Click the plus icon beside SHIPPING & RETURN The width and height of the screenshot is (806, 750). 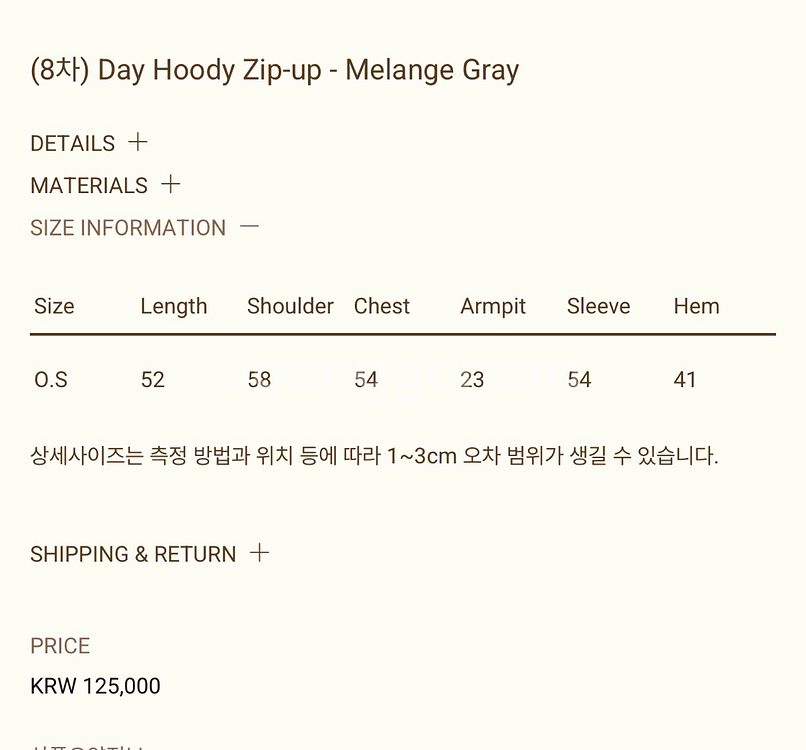259,552
